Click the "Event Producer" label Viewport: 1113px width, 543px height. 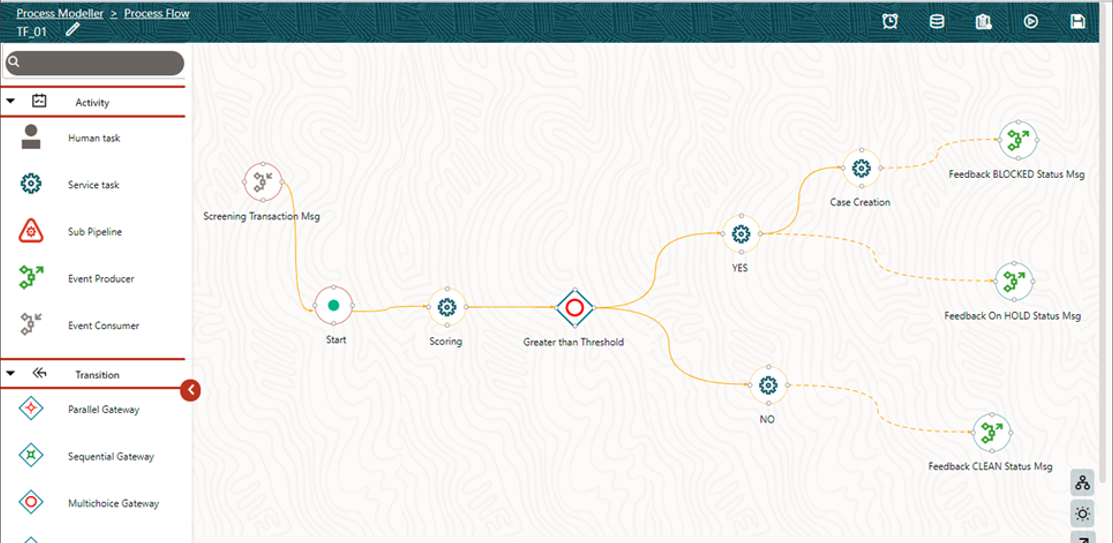pyautogui.click(x=101, y=278)
